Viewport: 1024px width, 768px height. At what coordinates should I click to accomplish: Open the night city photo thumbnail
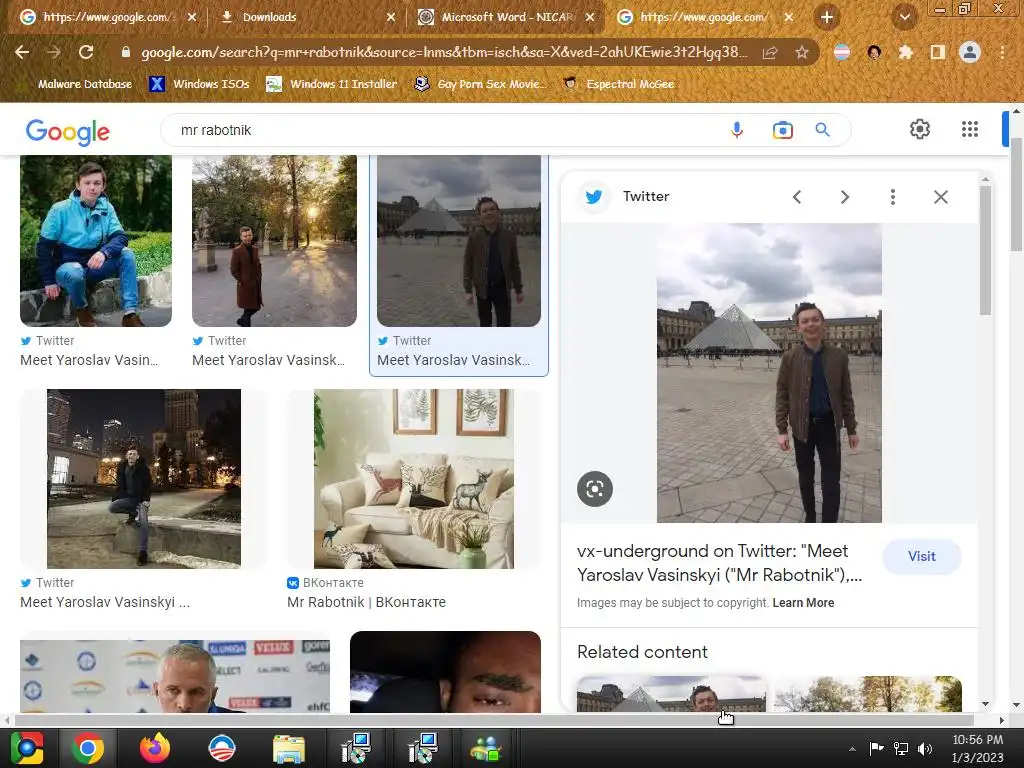click(144, 479)
